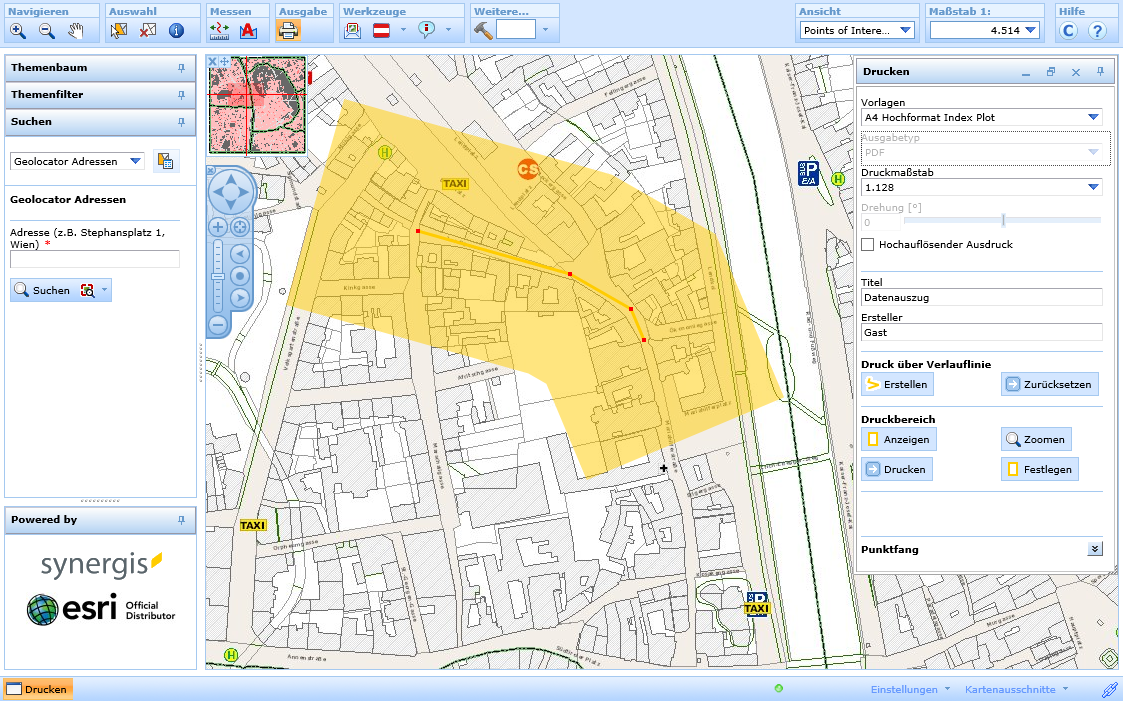Open the Druckmaßstab scale dropdown

1093,187
